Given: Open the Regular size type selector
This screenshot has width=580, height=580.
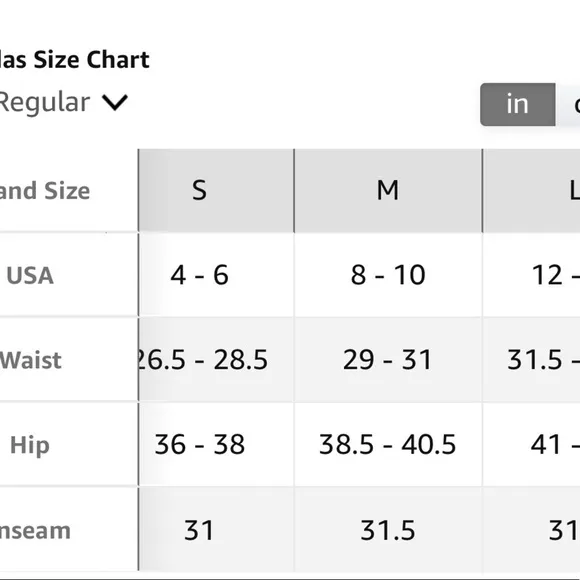Looking at the screenshot, I should coord(63,102).
